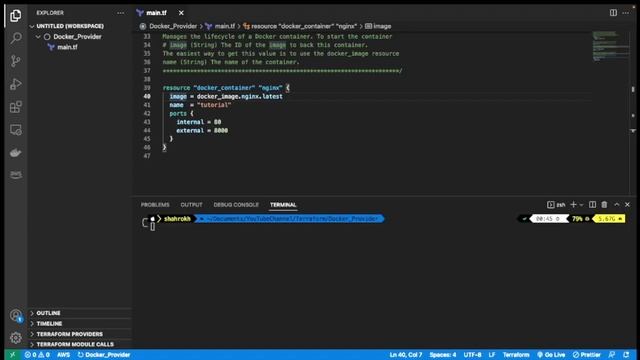Open the AWS status bar item
The width and height of the screenshot is (640, 360).
click(63, 355)
